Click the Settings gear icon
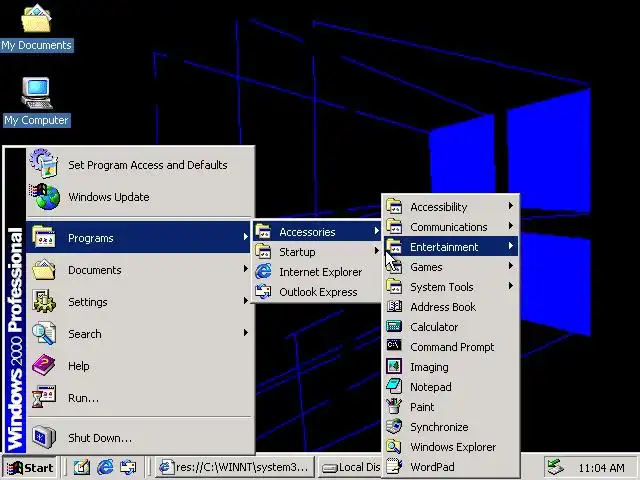Image resolution: width=640 pixels, height=480 pixels. pos(44,301)
